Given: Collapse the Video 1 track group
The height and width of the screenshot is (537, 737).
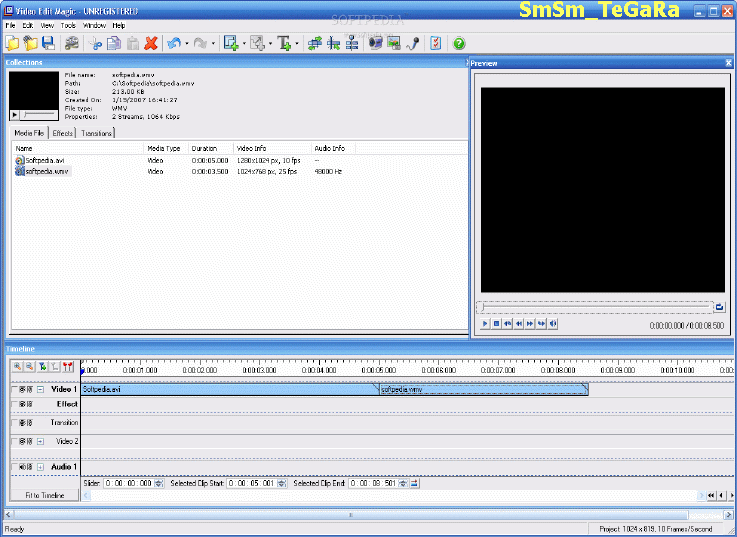Looking at the screenshot, I should [40, 389].
